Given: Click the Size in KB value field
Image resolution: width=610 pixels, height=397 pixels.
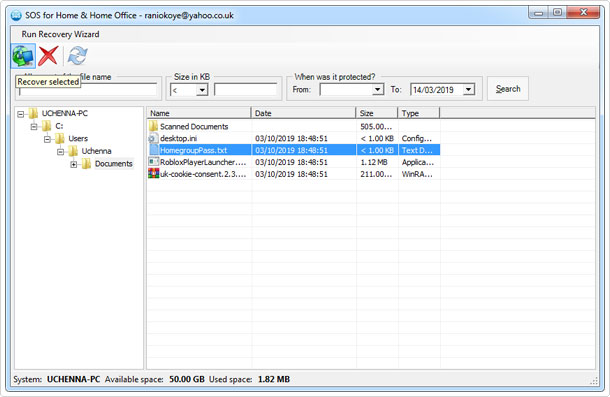Looking at the screenshot, I should click(x=245, y=90).
